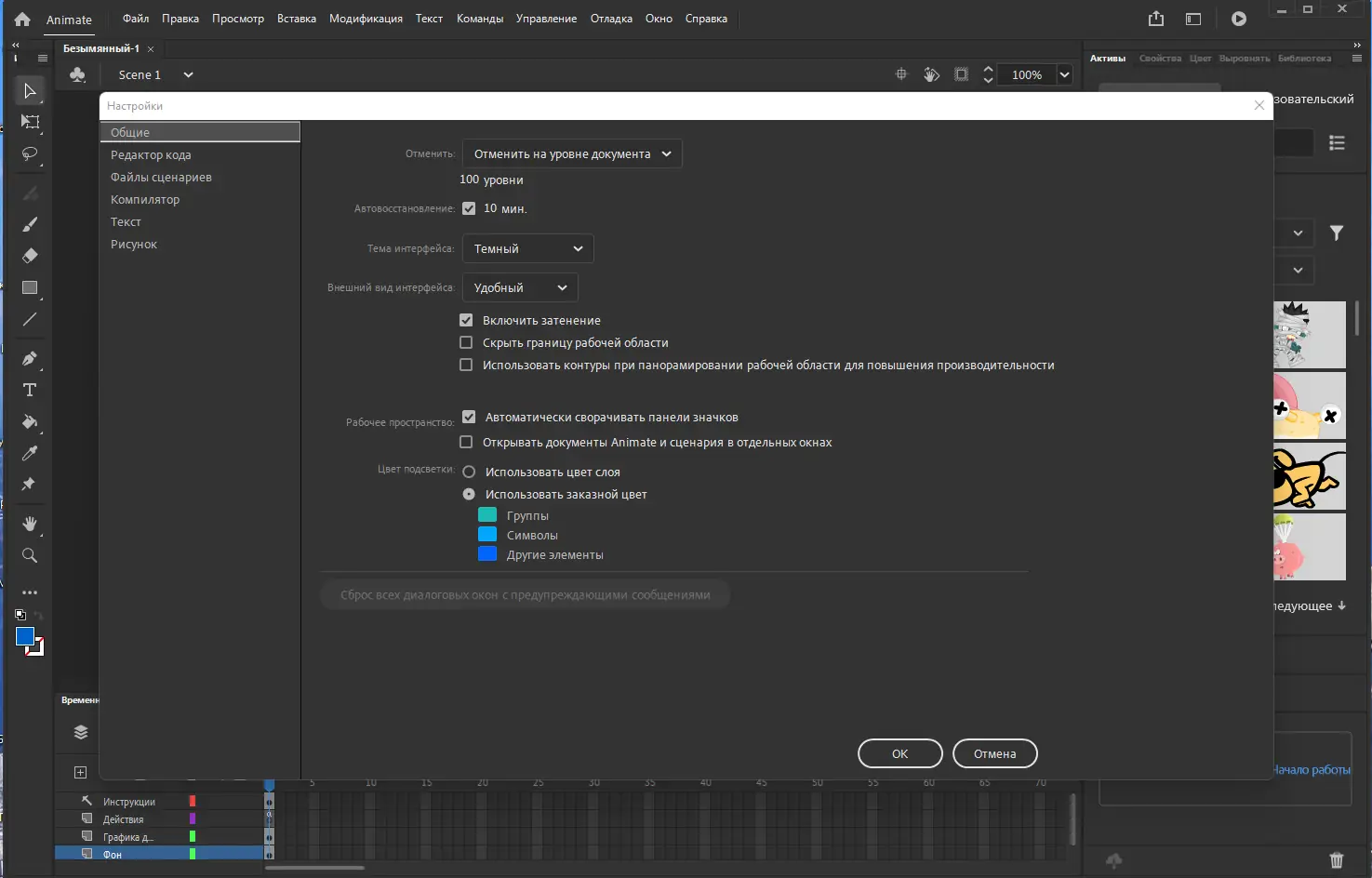Select the Rotation tool icon near zoom
The height and width of the screenshot is (878, 1372).
931,74
